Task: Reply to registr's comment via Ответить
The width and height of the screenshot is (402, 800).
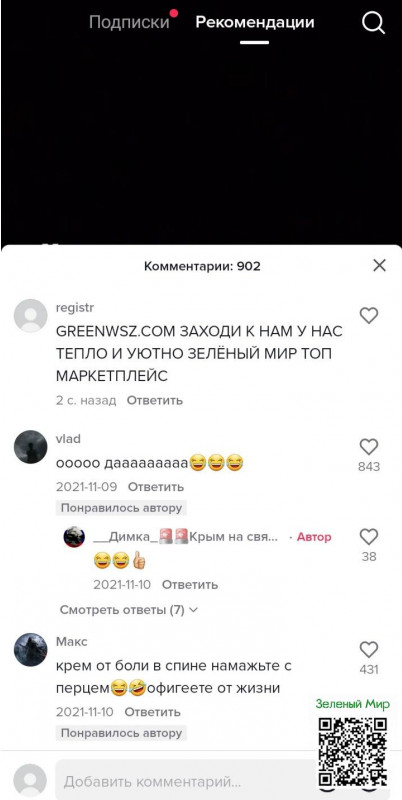Action: pyautogui.click(x=155, y=401)
